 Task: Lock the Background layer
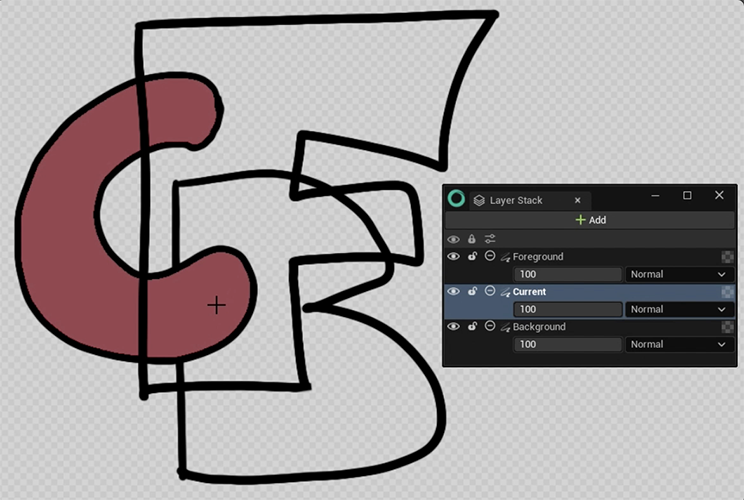coord(472,327)
